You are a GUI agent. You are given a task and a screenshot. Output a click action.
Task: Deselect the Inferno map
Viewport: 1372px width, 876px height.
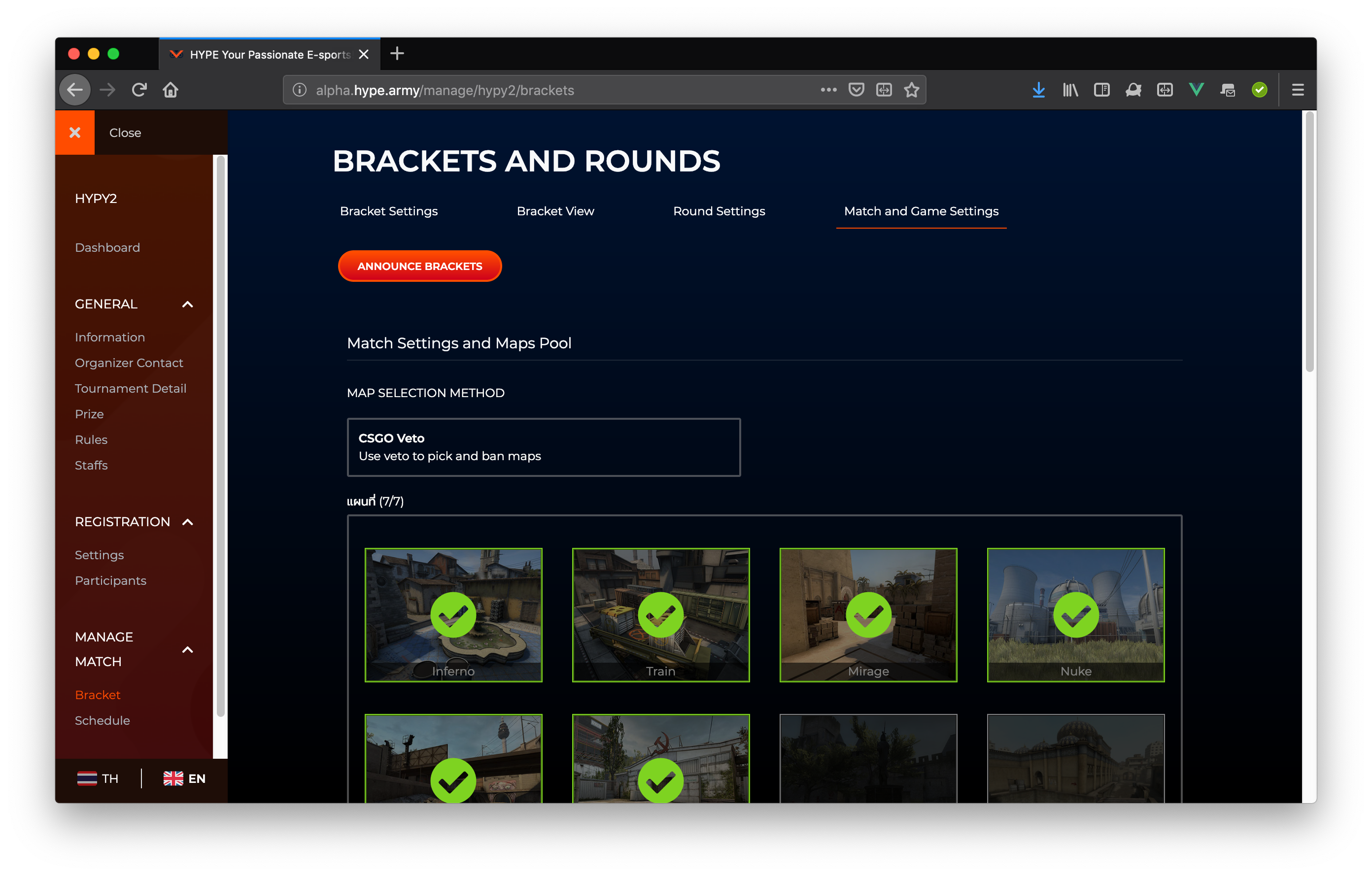[453, 615]
